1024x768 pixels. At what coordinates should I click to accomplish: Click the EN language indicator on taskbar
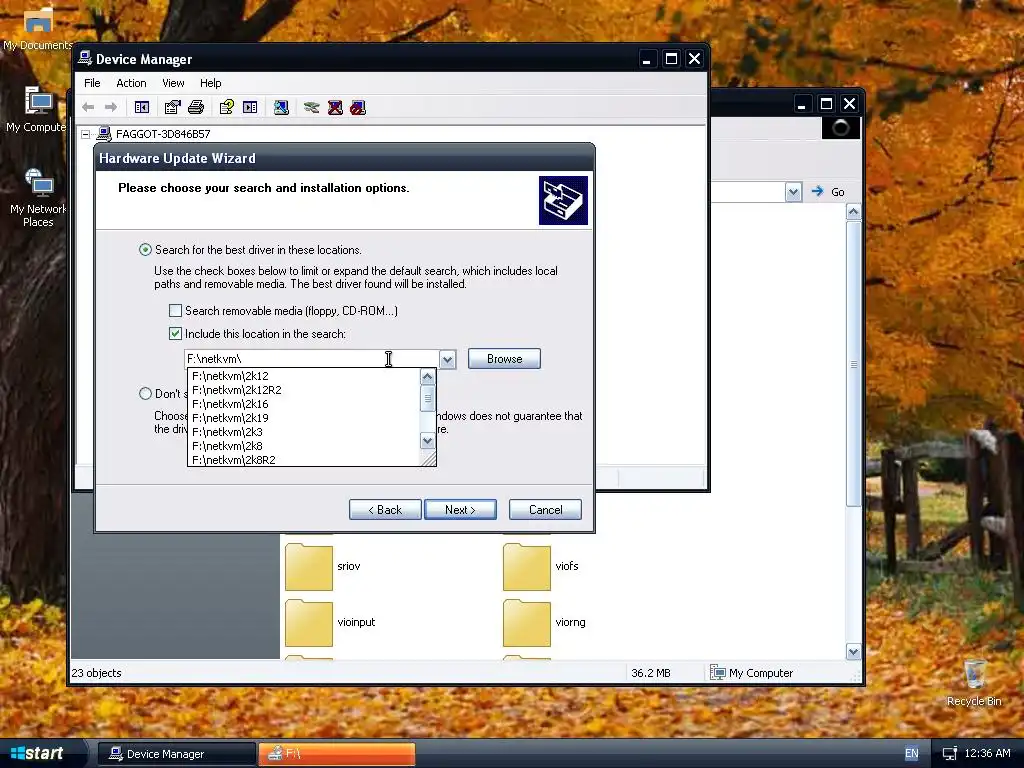(x=912, y=753)
